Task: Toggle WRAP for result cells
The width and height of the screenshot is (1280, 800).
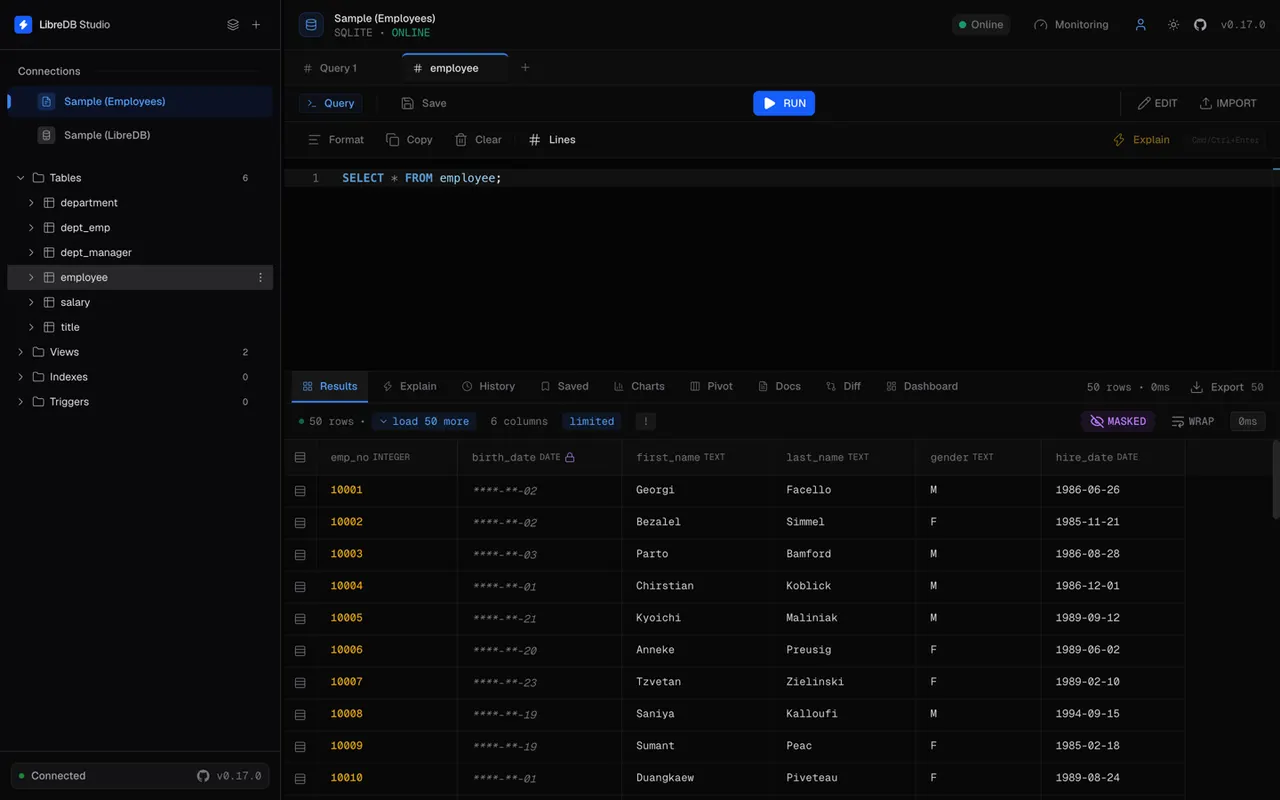Action: (1193, 422)
